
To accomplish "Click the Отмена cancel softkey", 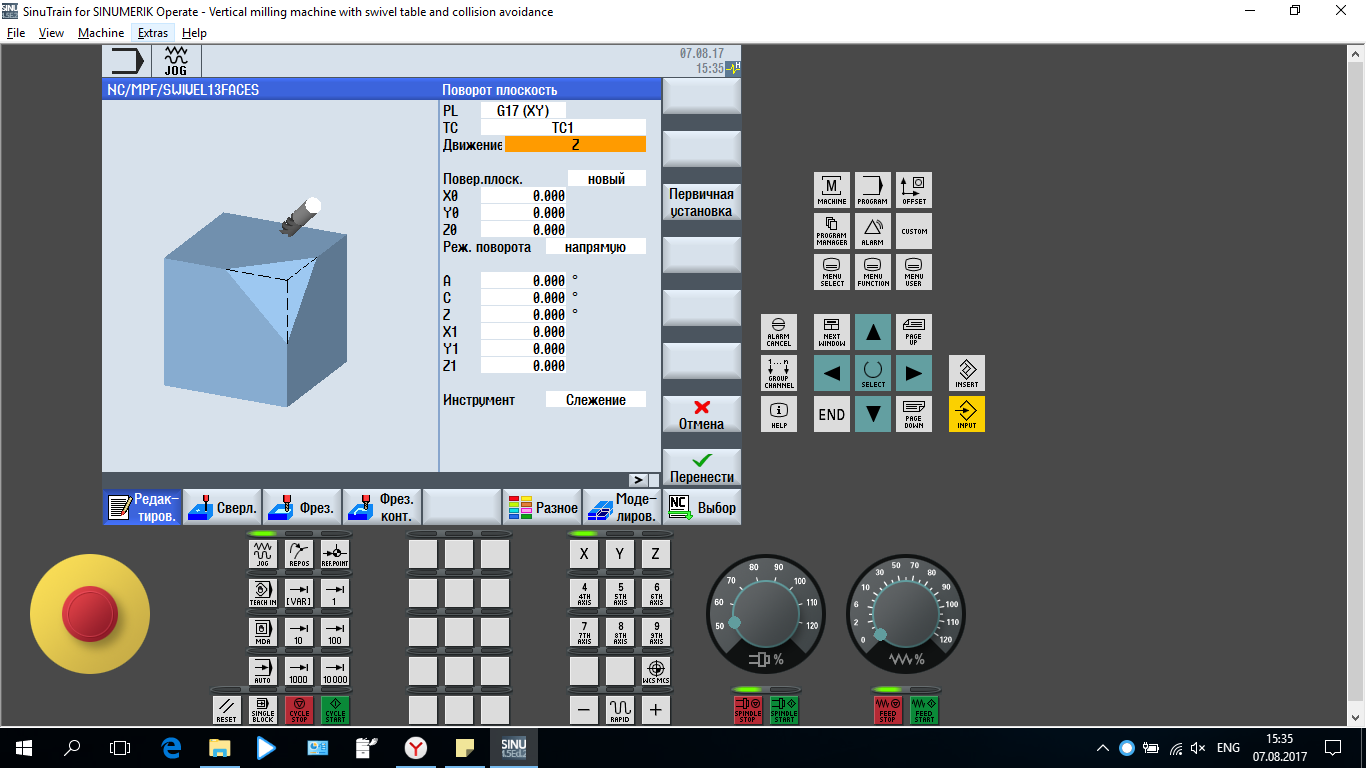I will pyautogui.click(x=702, y=415).
